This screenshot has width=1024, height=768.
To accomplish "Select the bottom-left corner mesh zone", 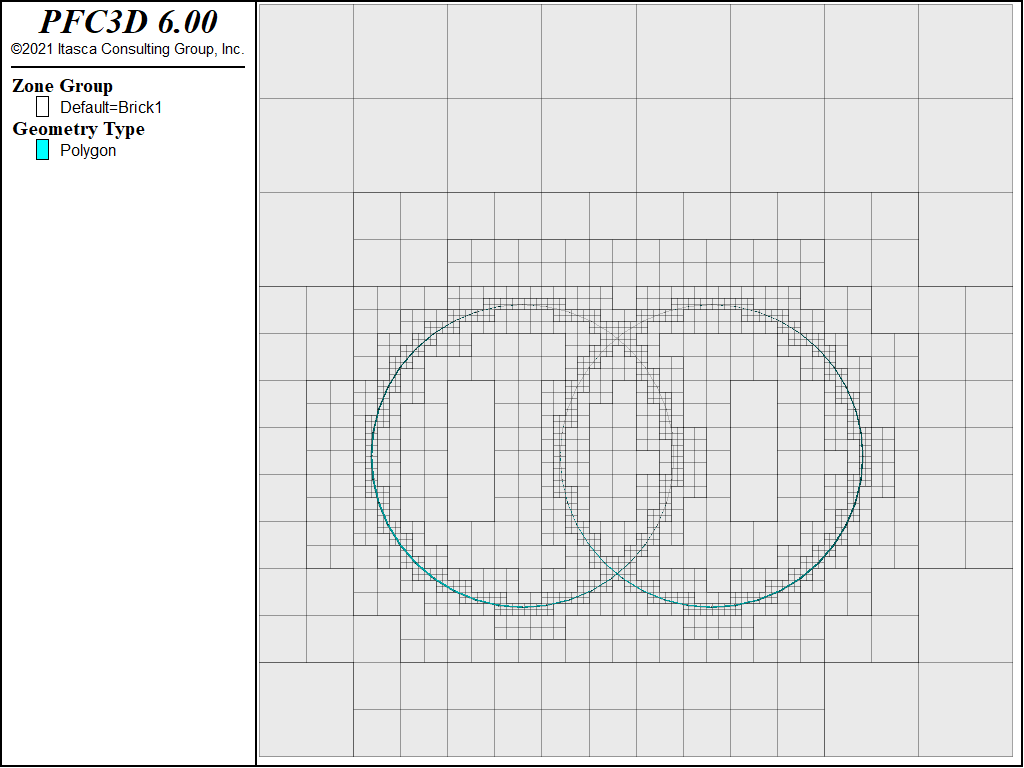I will [x=306, y=710].
